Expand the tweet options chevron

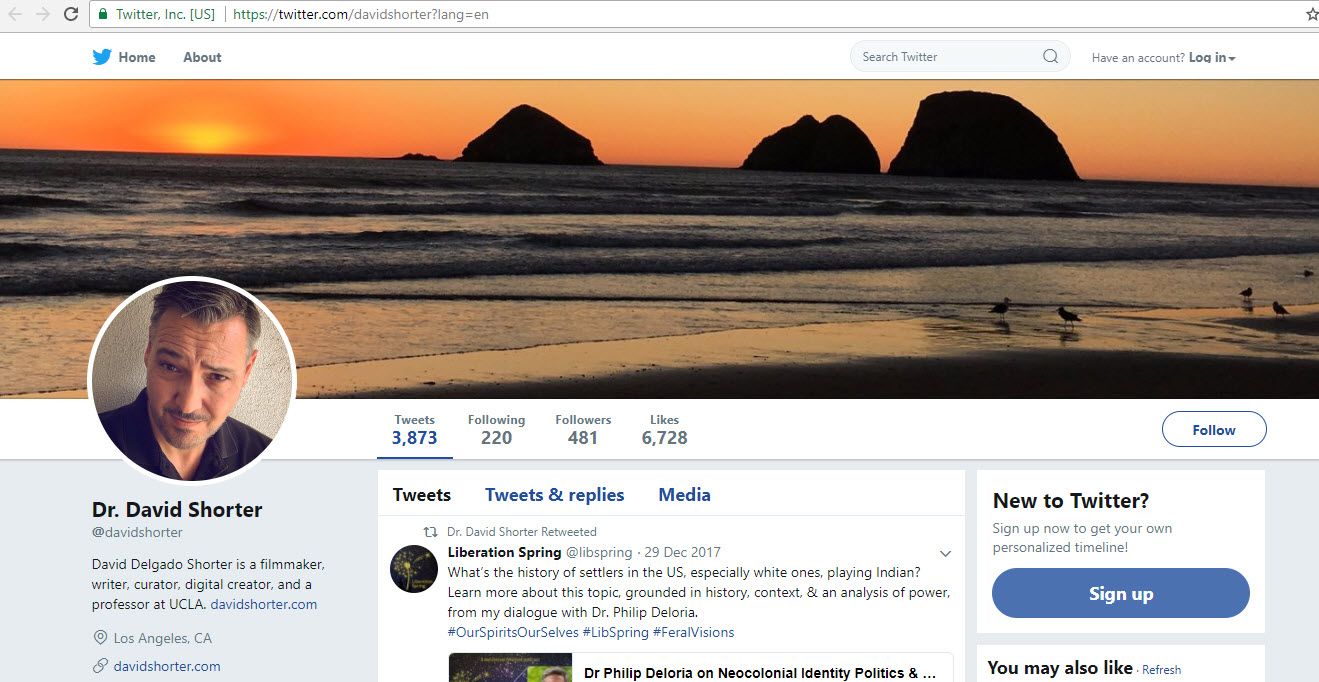coord(945,554)
